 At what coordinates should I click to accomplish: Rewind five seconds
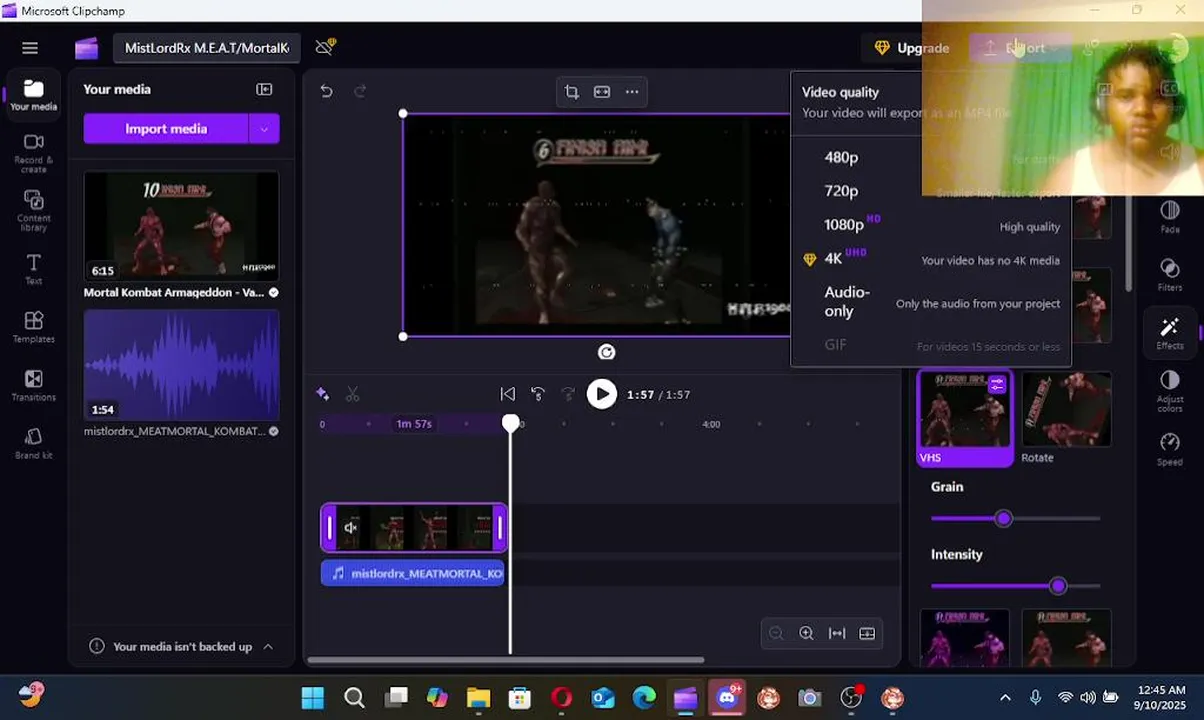[538, 394]
